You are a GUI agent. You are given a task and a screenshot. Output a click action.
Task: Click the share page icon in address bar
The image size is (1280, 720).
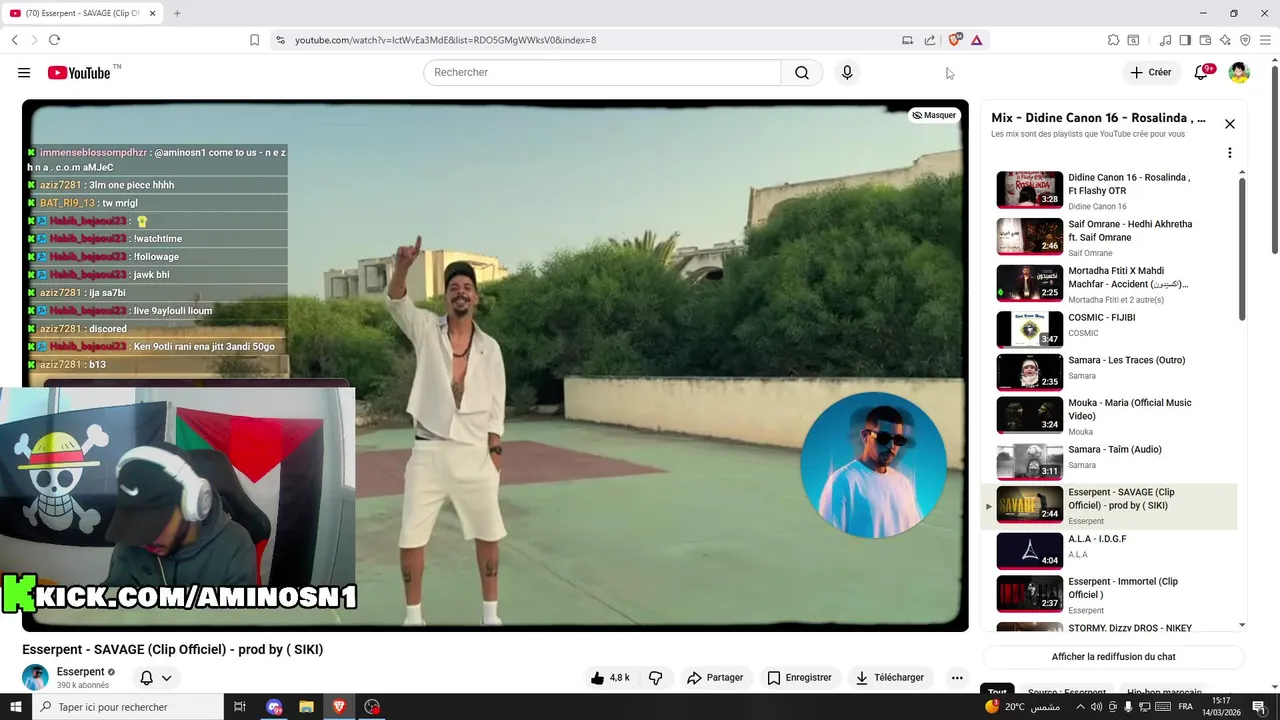coord(930,40)
